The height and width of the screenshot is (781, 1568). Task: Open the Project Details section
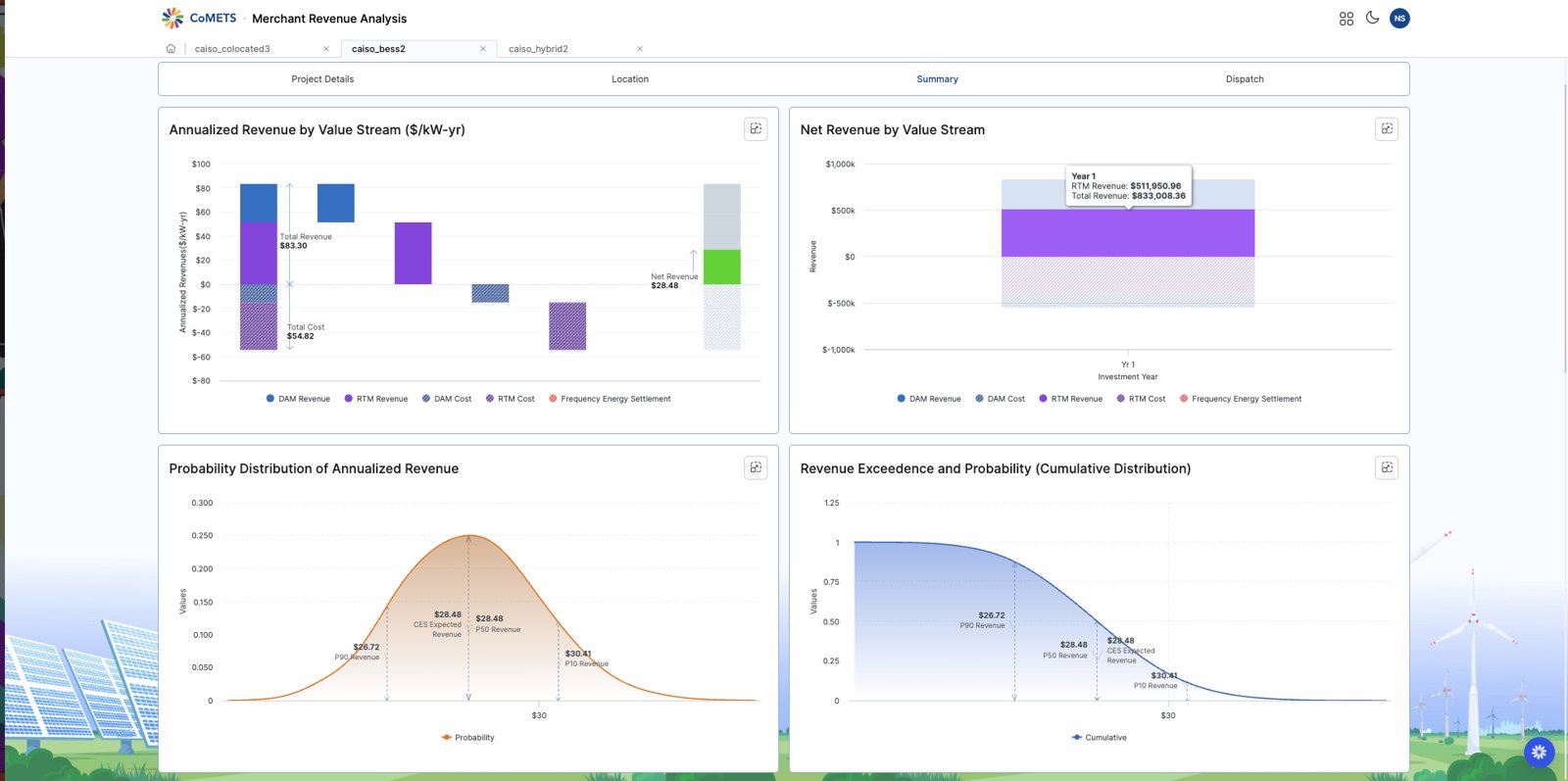coord(322,79)
